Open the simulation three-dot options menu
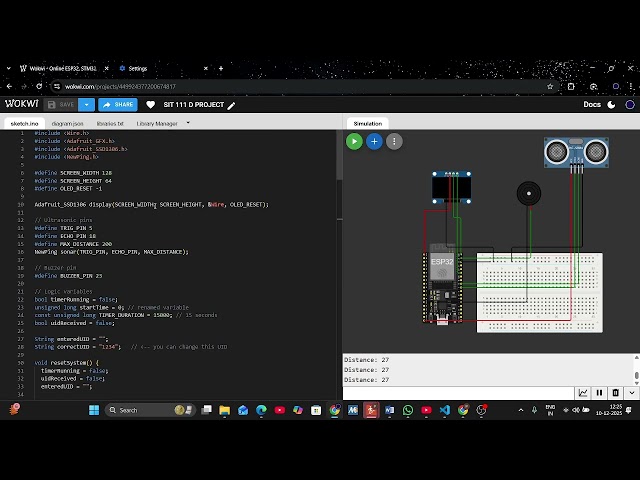This screenshot has height=480, width=640. tap(394, 141)
